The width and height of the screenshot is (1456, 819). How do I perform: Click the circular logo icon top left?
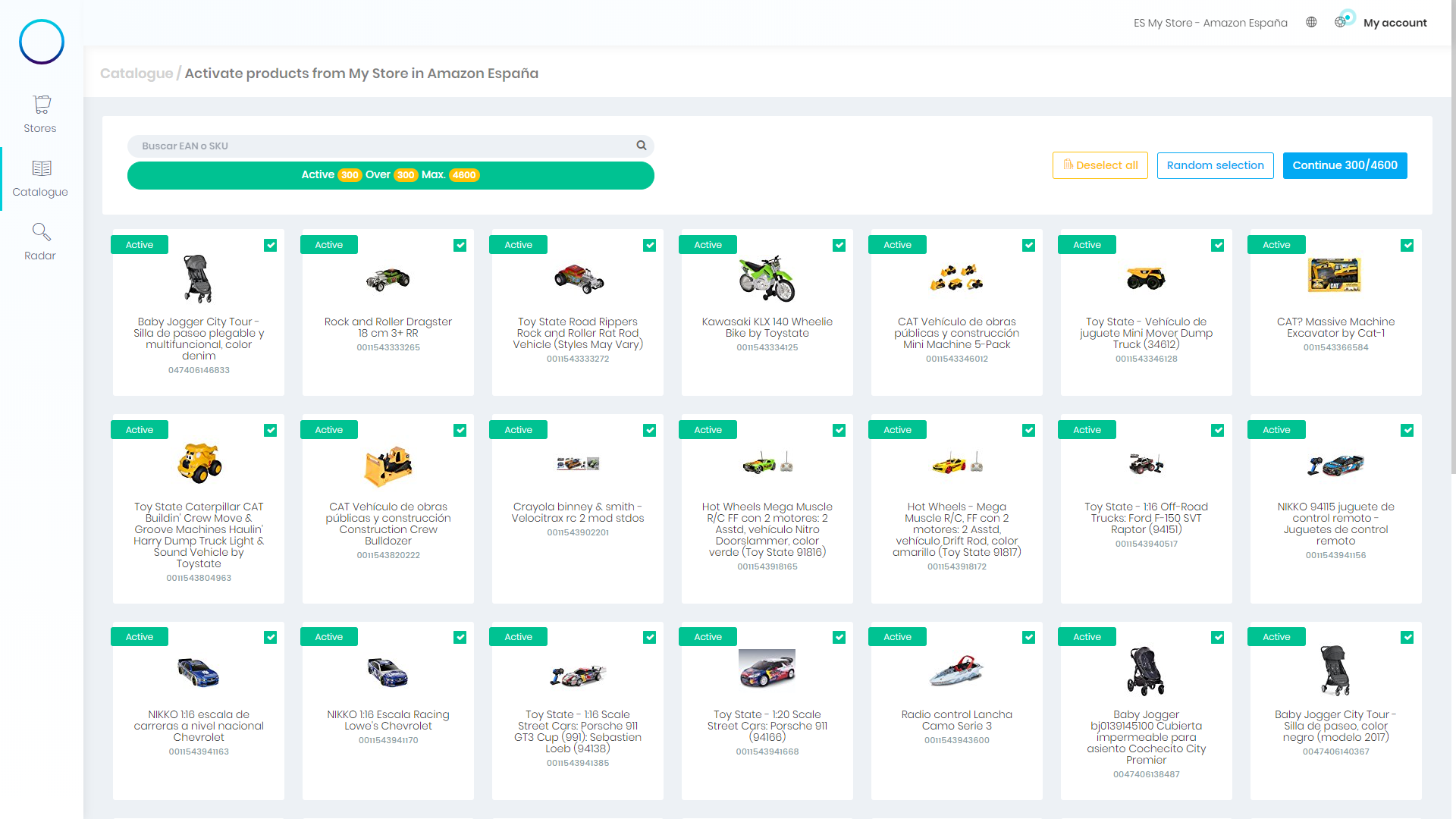coord(40,40)
